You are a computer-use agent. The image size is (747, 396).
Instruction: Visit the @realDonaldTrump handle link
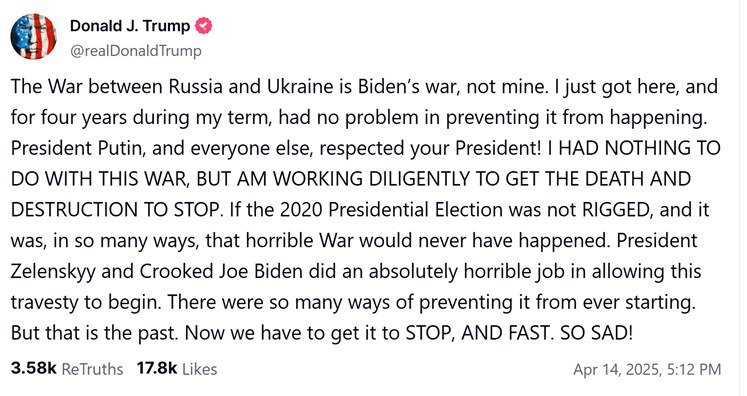click(136, 51)
